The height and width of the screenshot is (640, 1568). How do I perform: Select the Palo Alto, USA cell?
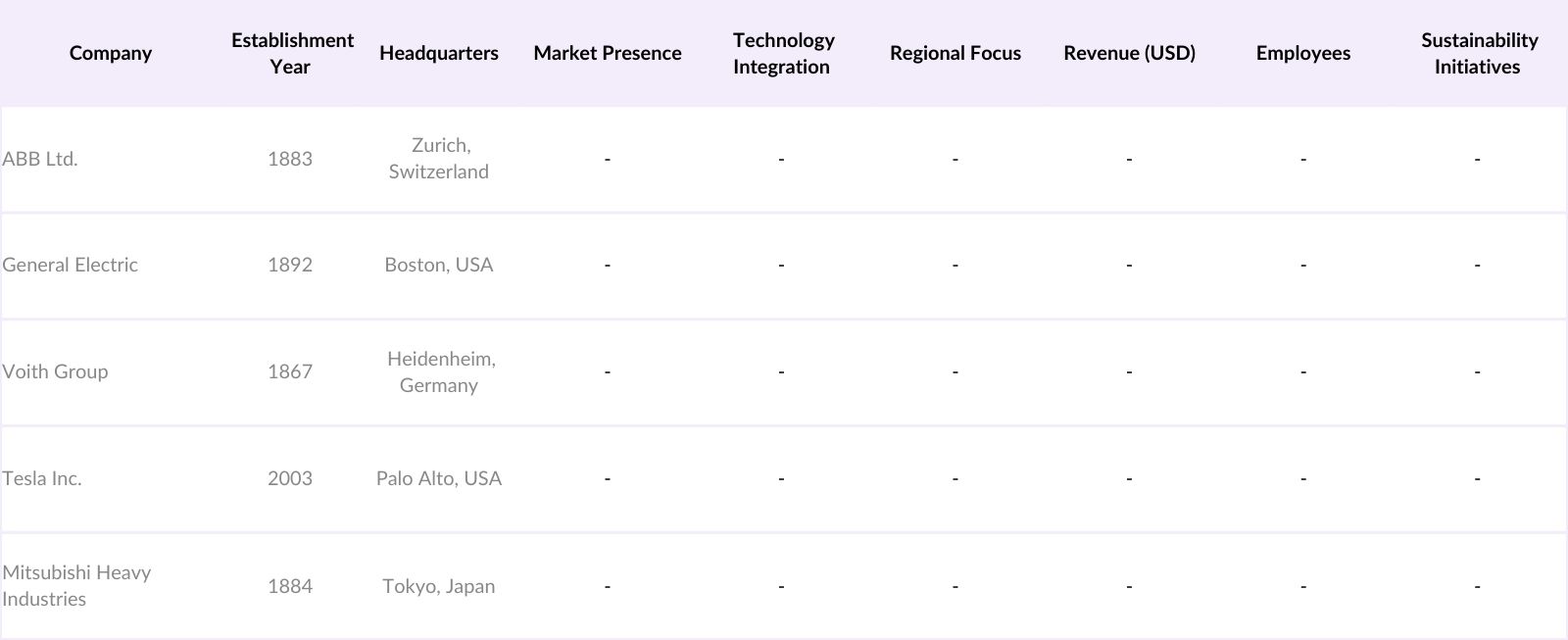[439, 478]
